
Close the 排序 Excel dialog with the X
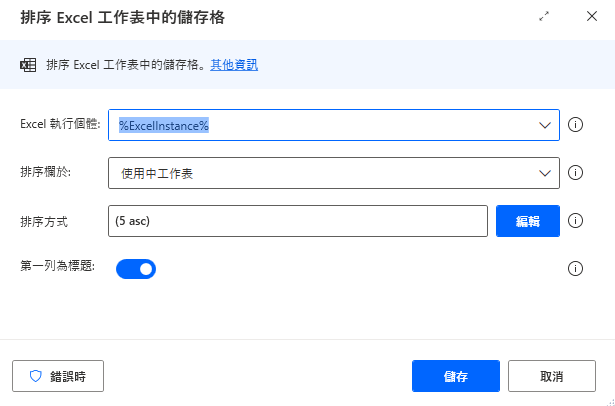tap(590, 17)
